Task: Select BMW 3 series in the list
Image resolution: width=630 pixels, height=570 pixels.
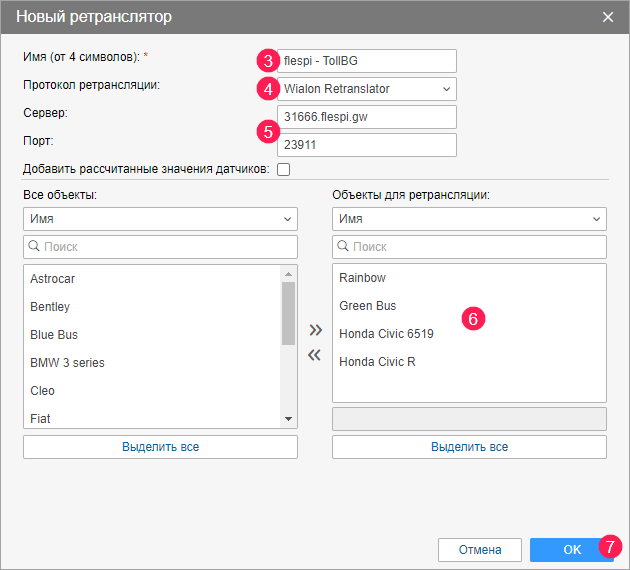Action: [67, 363]
